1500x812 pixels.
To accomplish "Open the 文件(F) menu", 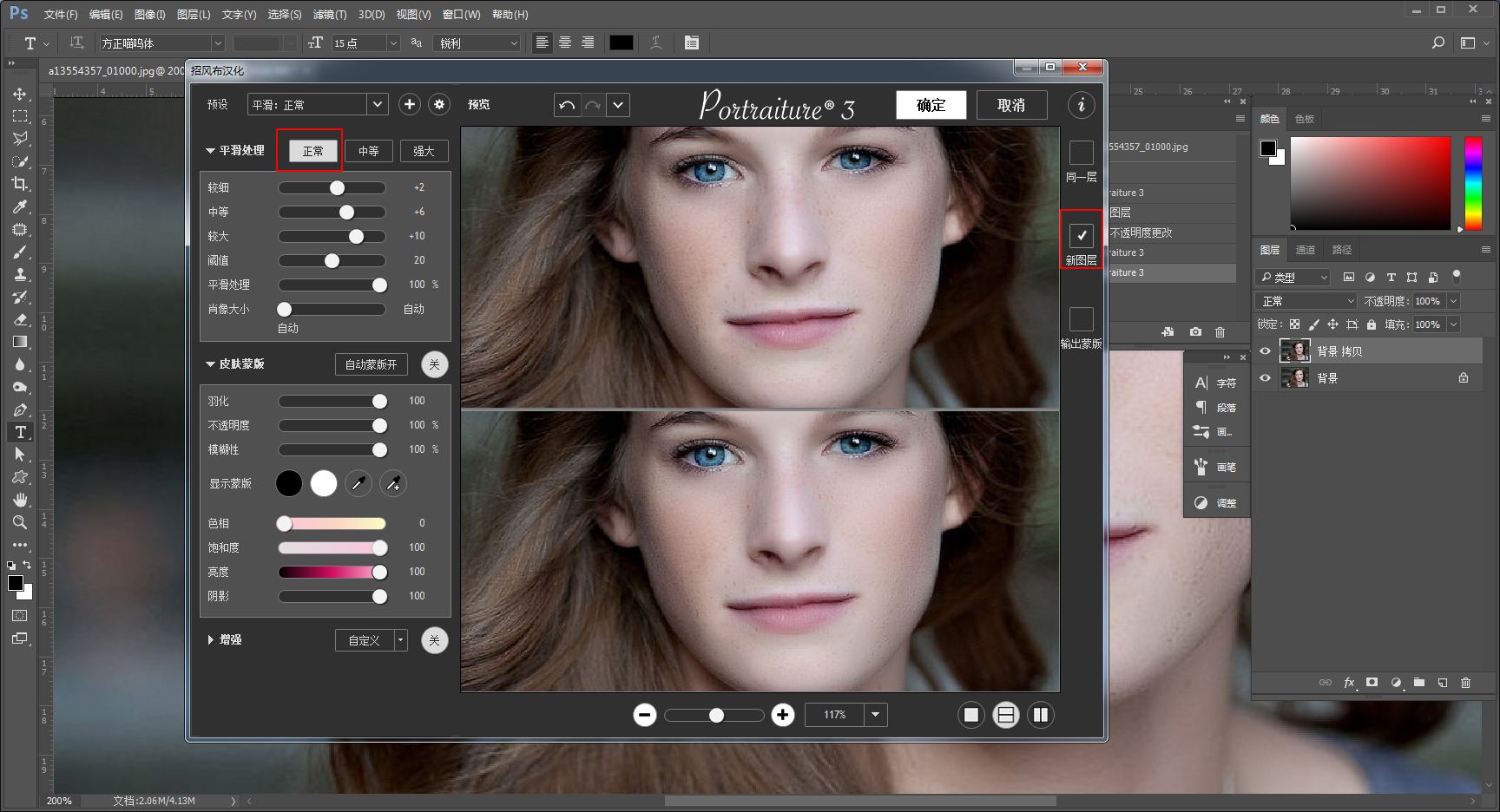I will 61,15.
